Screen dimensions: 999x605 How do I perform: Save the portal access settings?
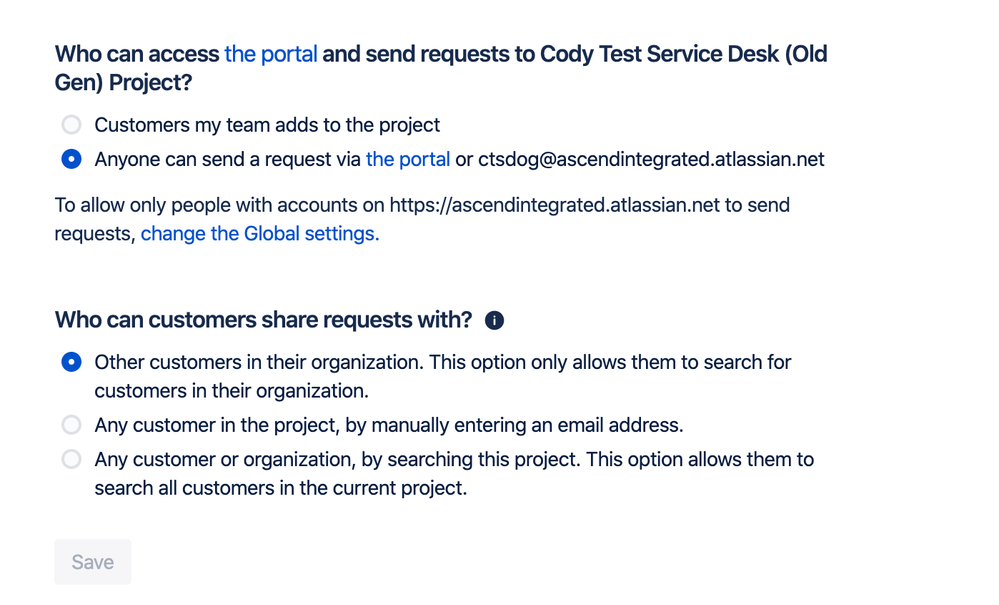pos(92,561)
